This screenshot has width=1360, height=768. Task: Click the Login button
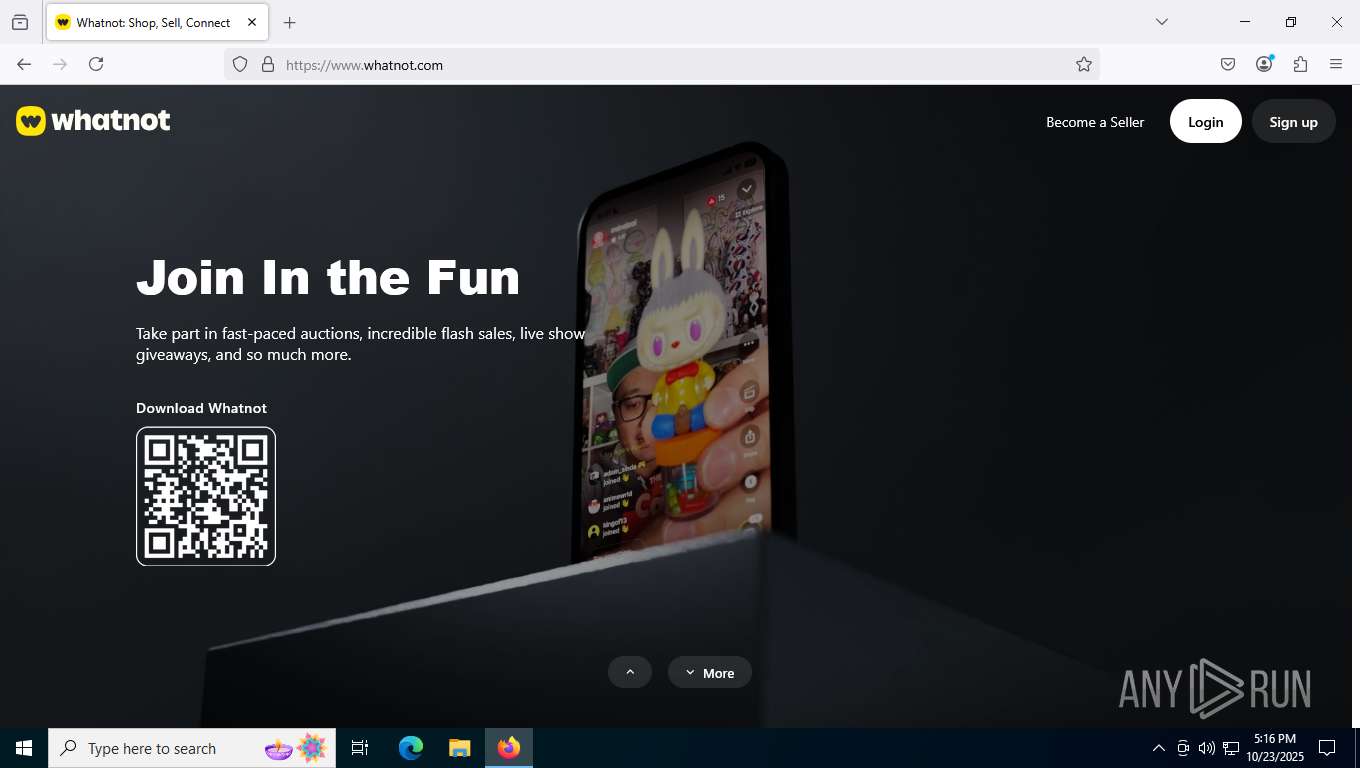(1205, 121)
